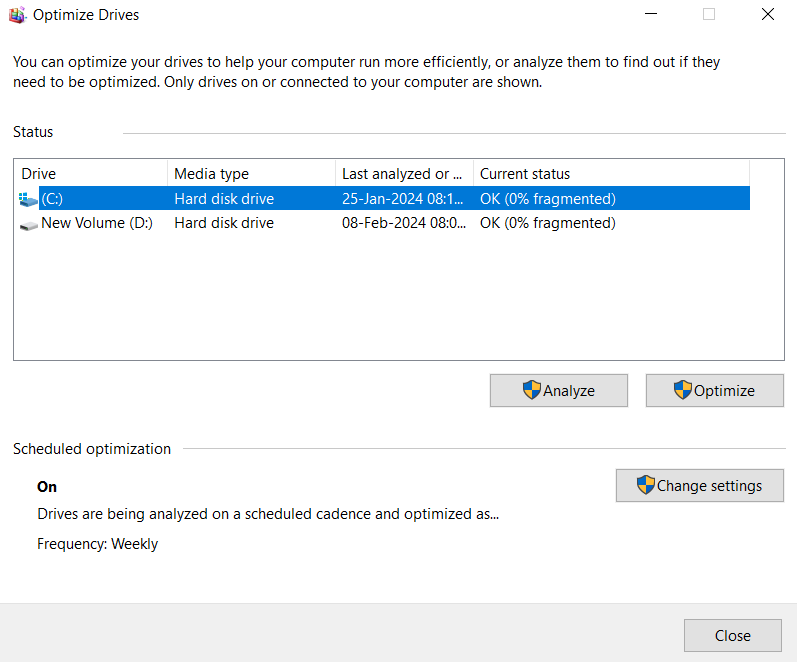Image resolution: width=797 pixels, height=662 pixels.
Task: Close the window using the X
Action: point(768,14)
